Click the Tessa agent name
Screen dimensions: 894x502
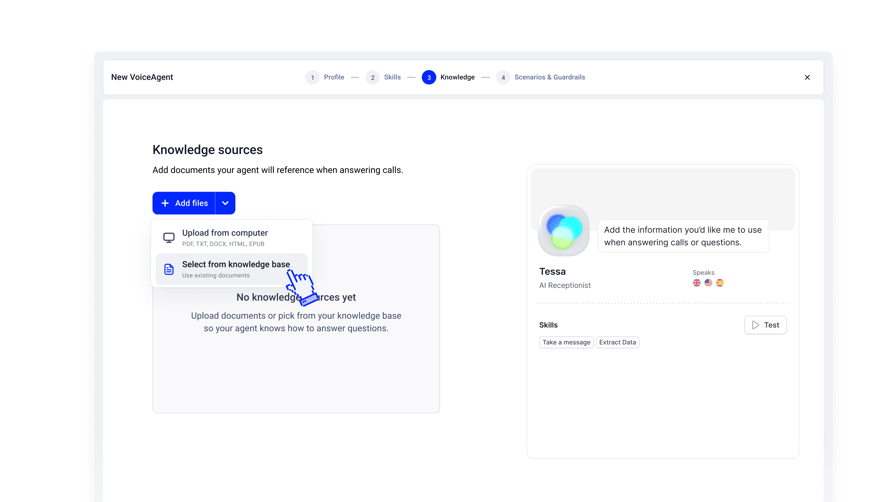[x=552, y=272]
